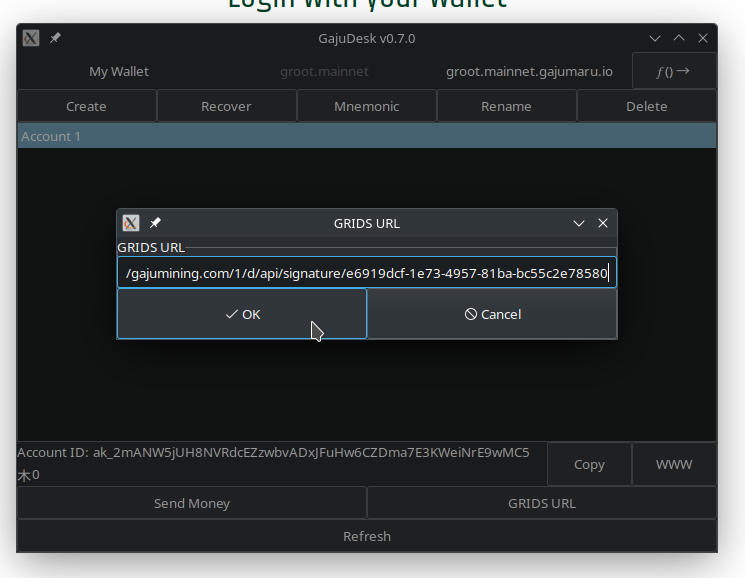Click the function arrow button
Viewport: 745px width, 578px height.
673,71
